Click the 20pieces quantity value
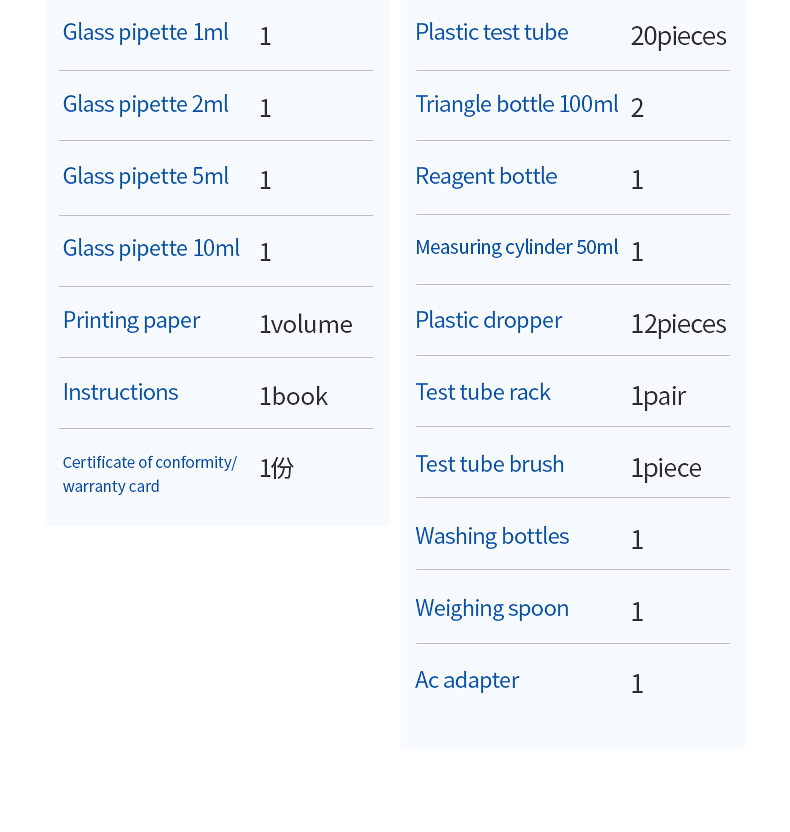The width and height of the screenshot is (790, 832). (x=678, y=36)
